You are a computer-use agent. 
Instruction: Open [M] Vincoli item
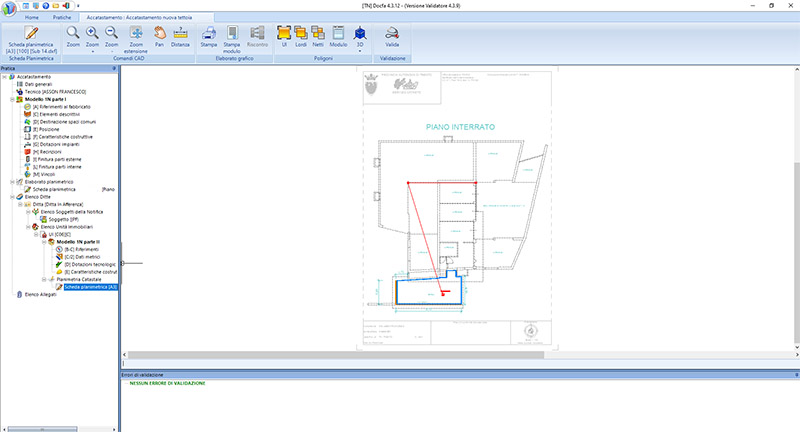(44, 174)
